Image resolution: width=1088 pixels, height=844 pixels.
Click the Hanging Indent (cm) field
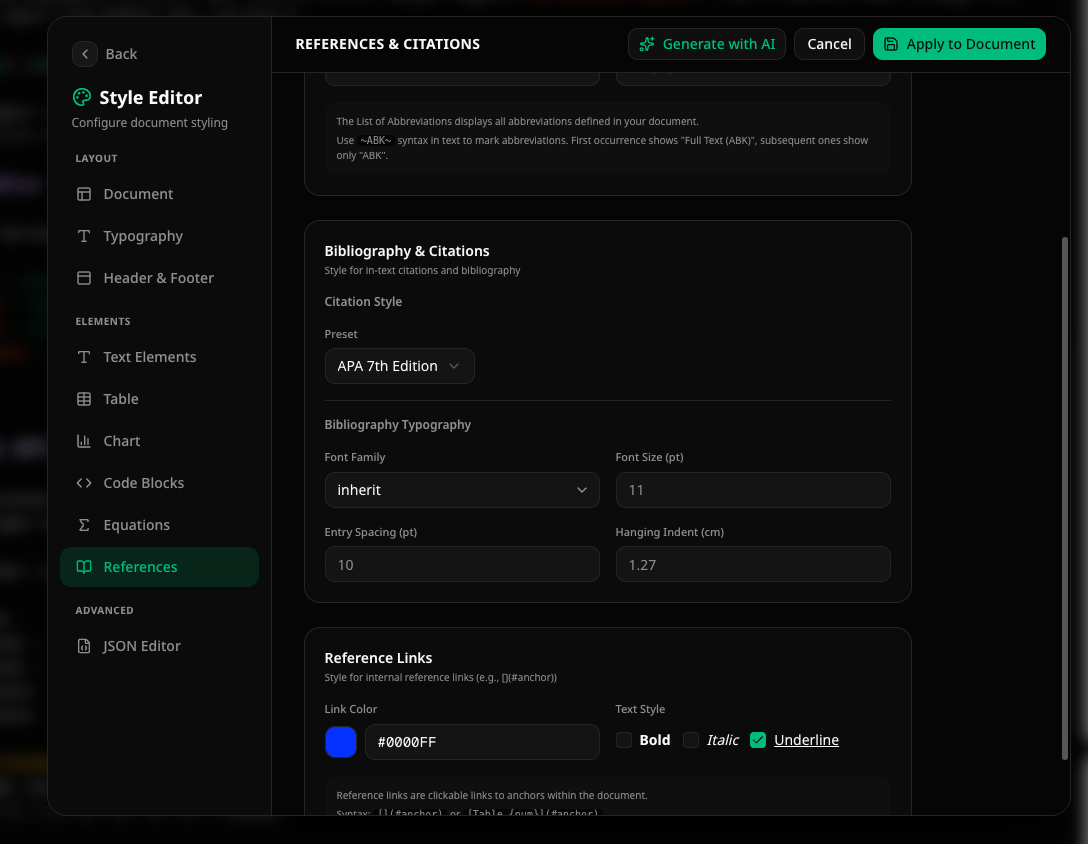753,564
